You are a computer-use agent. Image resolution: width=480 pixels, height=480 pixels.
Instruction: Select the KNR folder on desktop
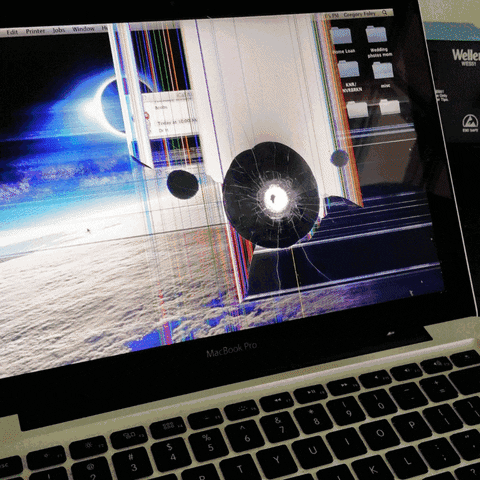click(349, 69)
